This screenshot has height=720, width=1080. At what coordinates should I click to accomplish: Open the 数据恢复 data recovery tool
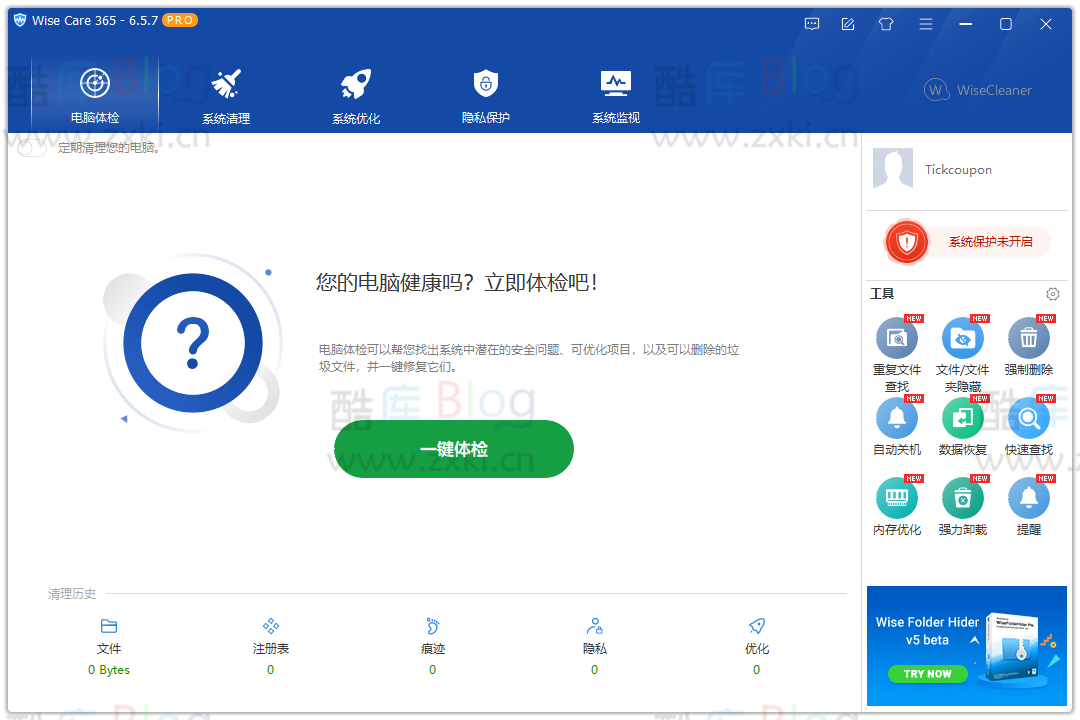962,420
